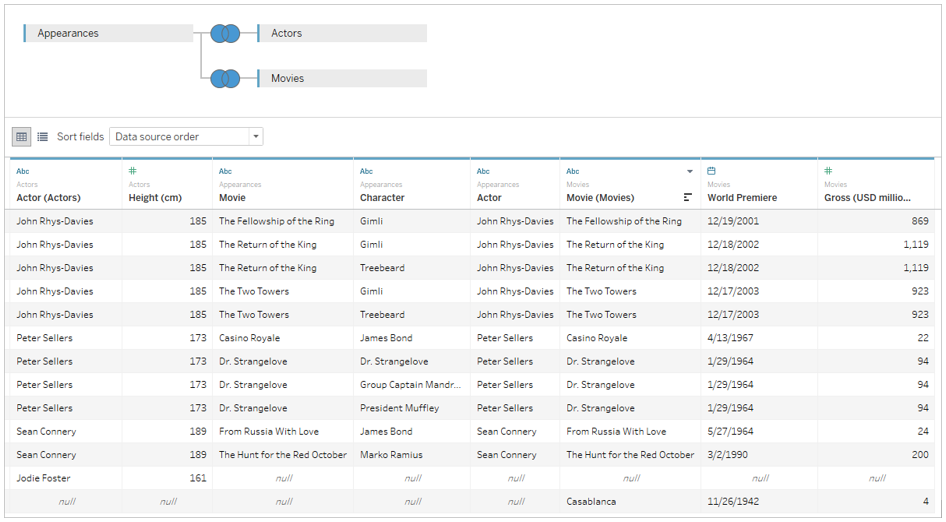Screen dimensions: 946x522
Task: Click the Casablanca cell in Movie (Movies) column
Action: point(591,502)
